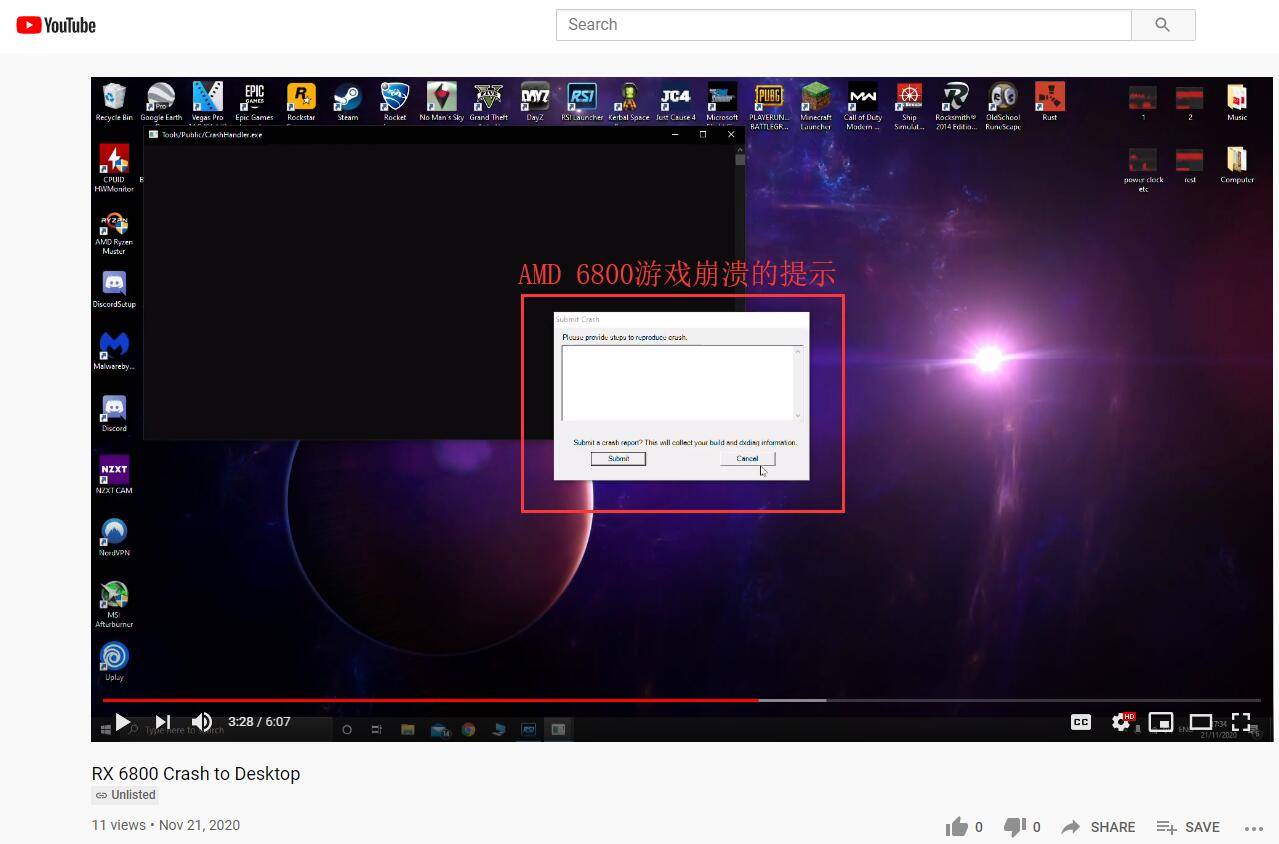
Task: Select the DayZ desktop icon
Action: [x=535, y=102]
